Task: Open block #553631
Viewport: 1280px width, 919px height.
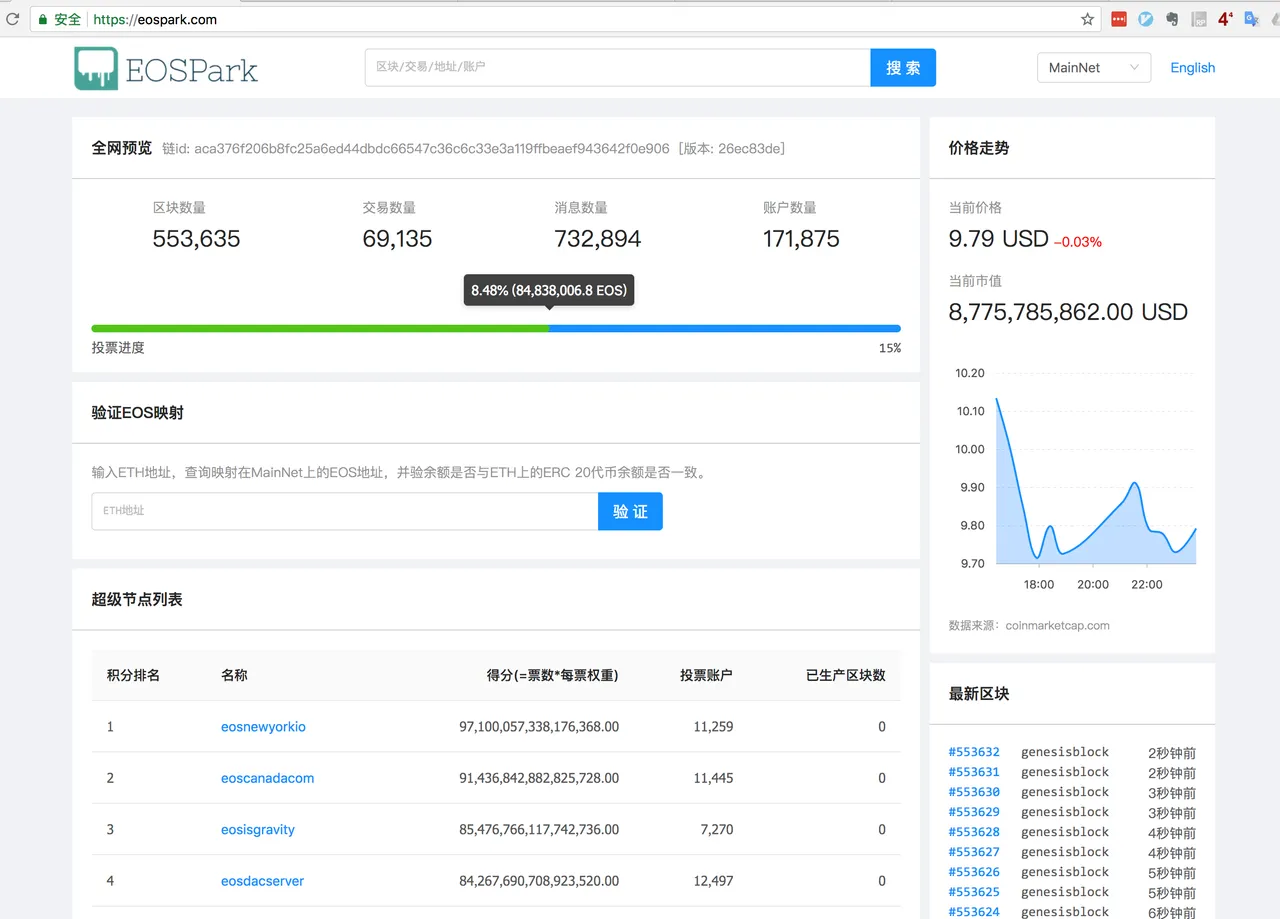Action: click(x=974, y=772)
